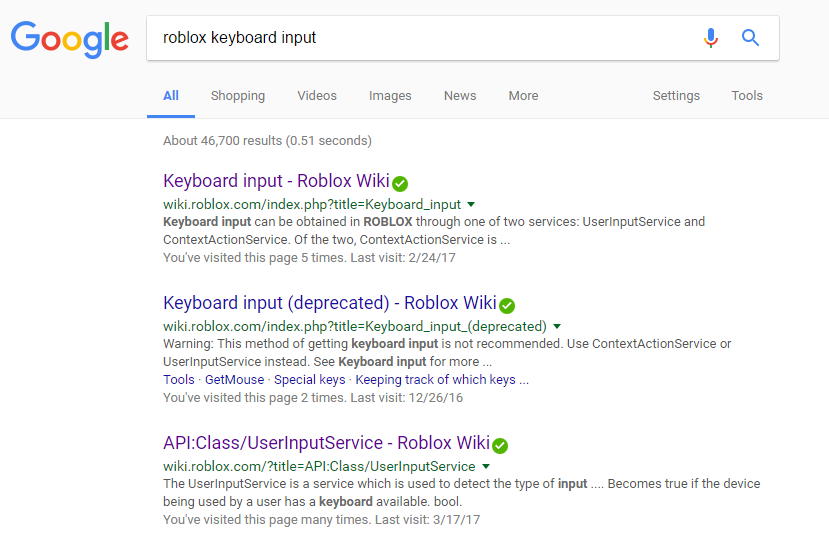The width and height of the screenshot is (829, 540).
Task: Switch to the Videos tab
Action: [x=317, y=96]
